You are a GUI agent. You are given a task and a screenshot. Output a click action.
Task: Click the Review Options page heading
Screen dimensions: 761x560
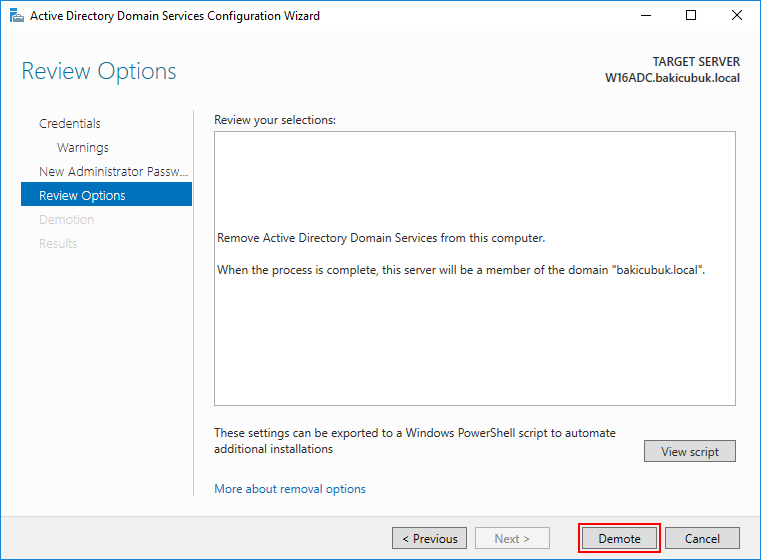point(99,71)
